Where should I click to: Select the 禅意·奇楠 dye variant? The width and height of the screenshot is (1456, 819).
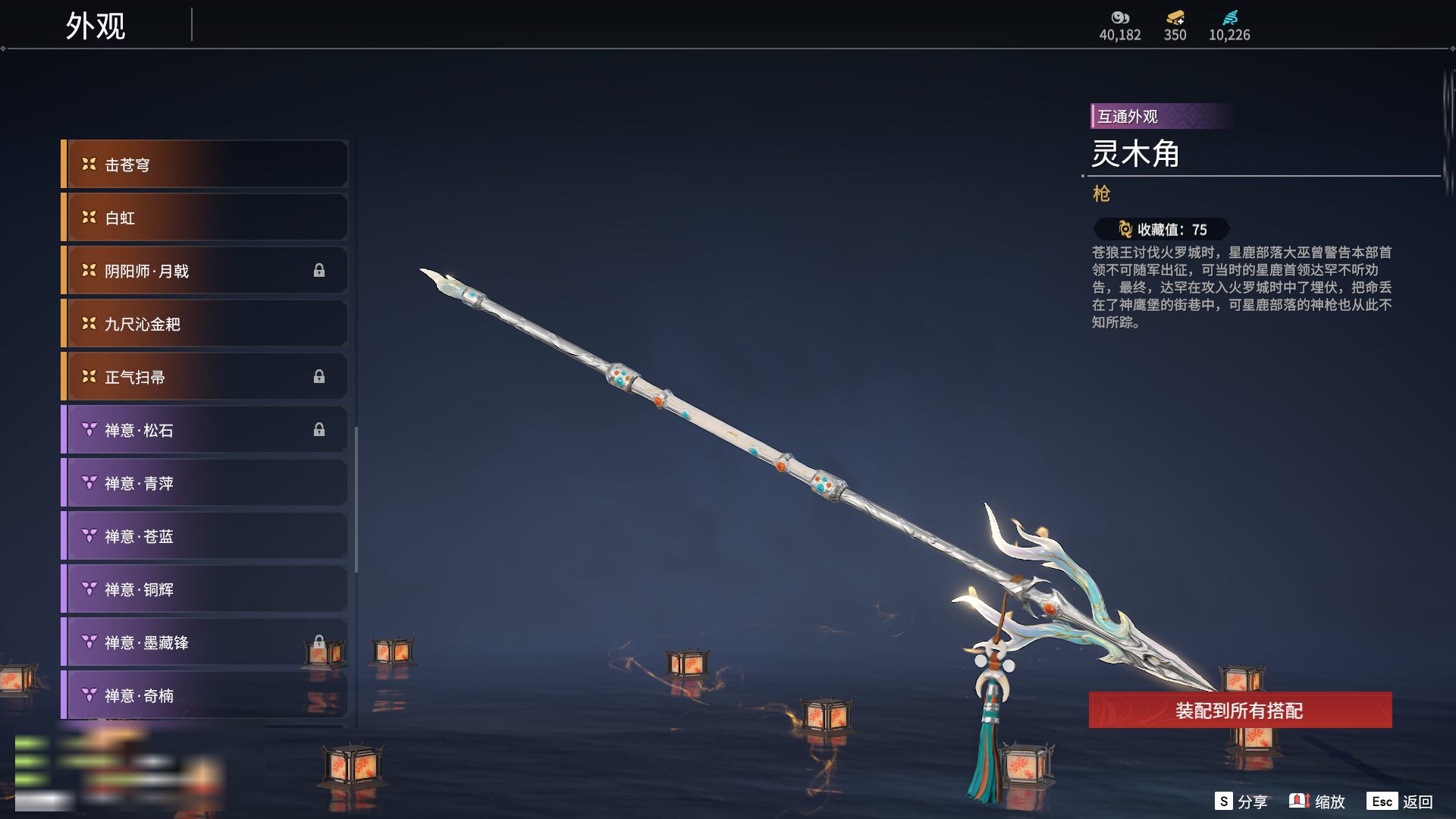click(x=205, y=695)
